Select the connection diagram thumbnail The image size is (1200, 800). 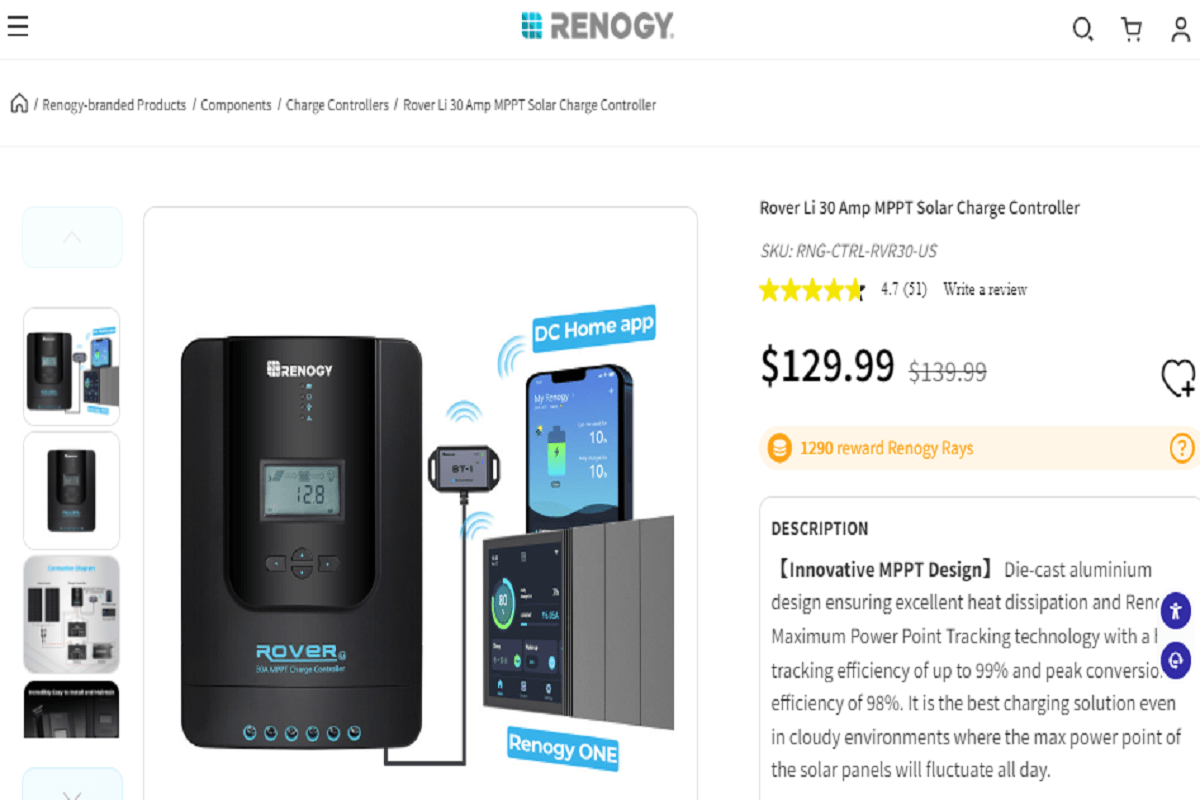click(72, 614)
